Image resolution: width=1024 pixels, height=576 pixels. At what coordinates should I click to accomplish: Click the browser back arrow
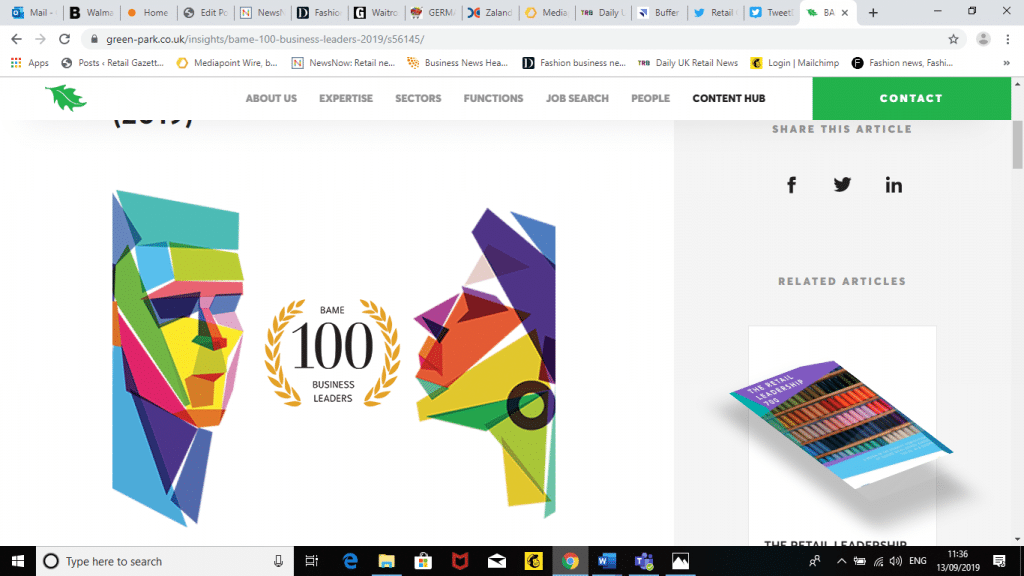tap(15, 38)
